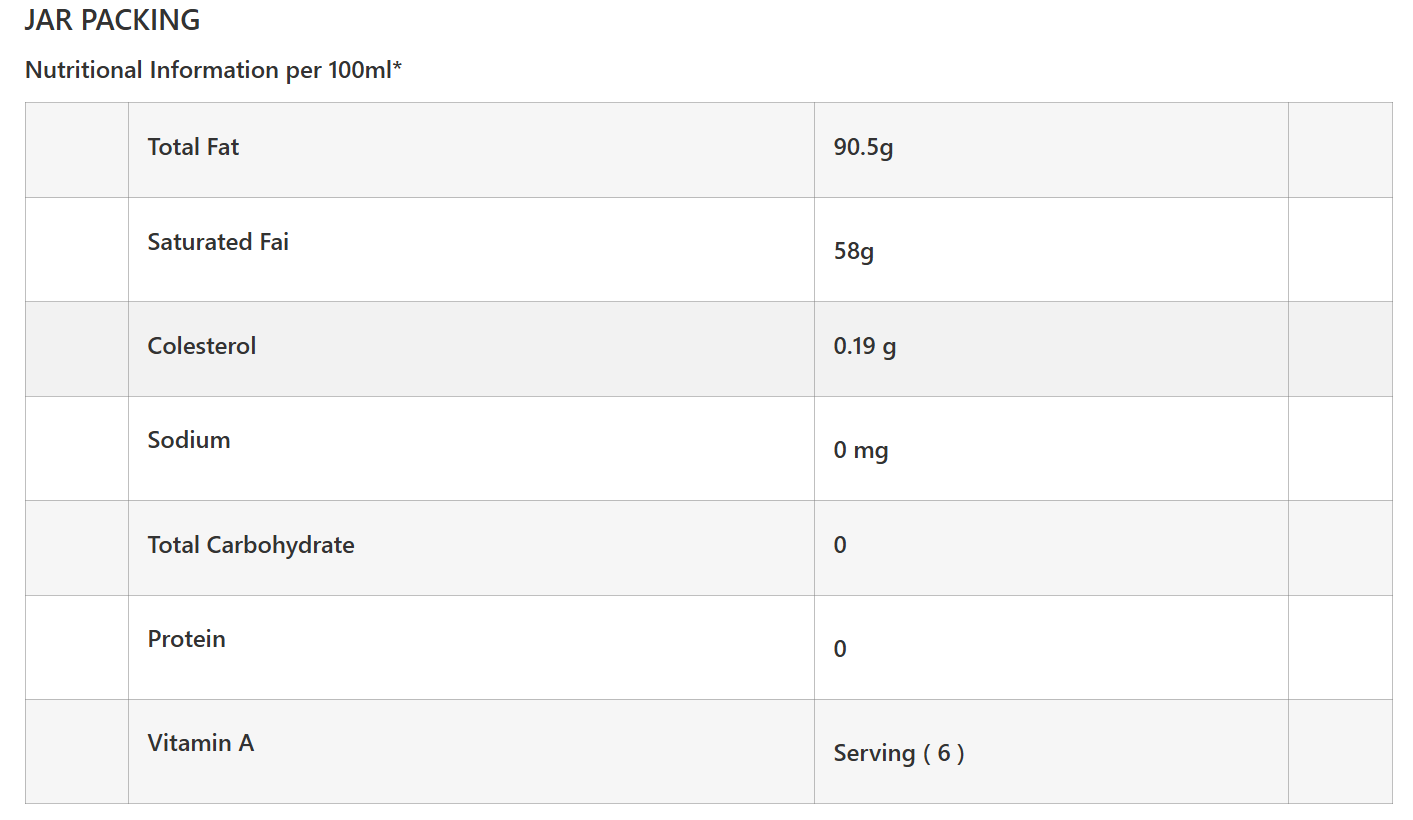Select the Colesterol row label

click(x=202, y=346)
